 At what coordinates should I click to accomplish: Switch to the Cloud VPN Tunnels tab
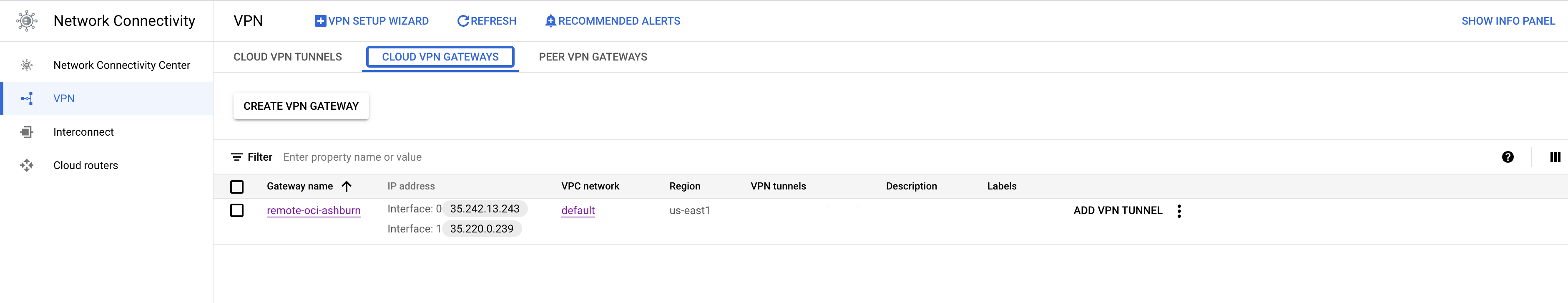[x=286, y=57]
